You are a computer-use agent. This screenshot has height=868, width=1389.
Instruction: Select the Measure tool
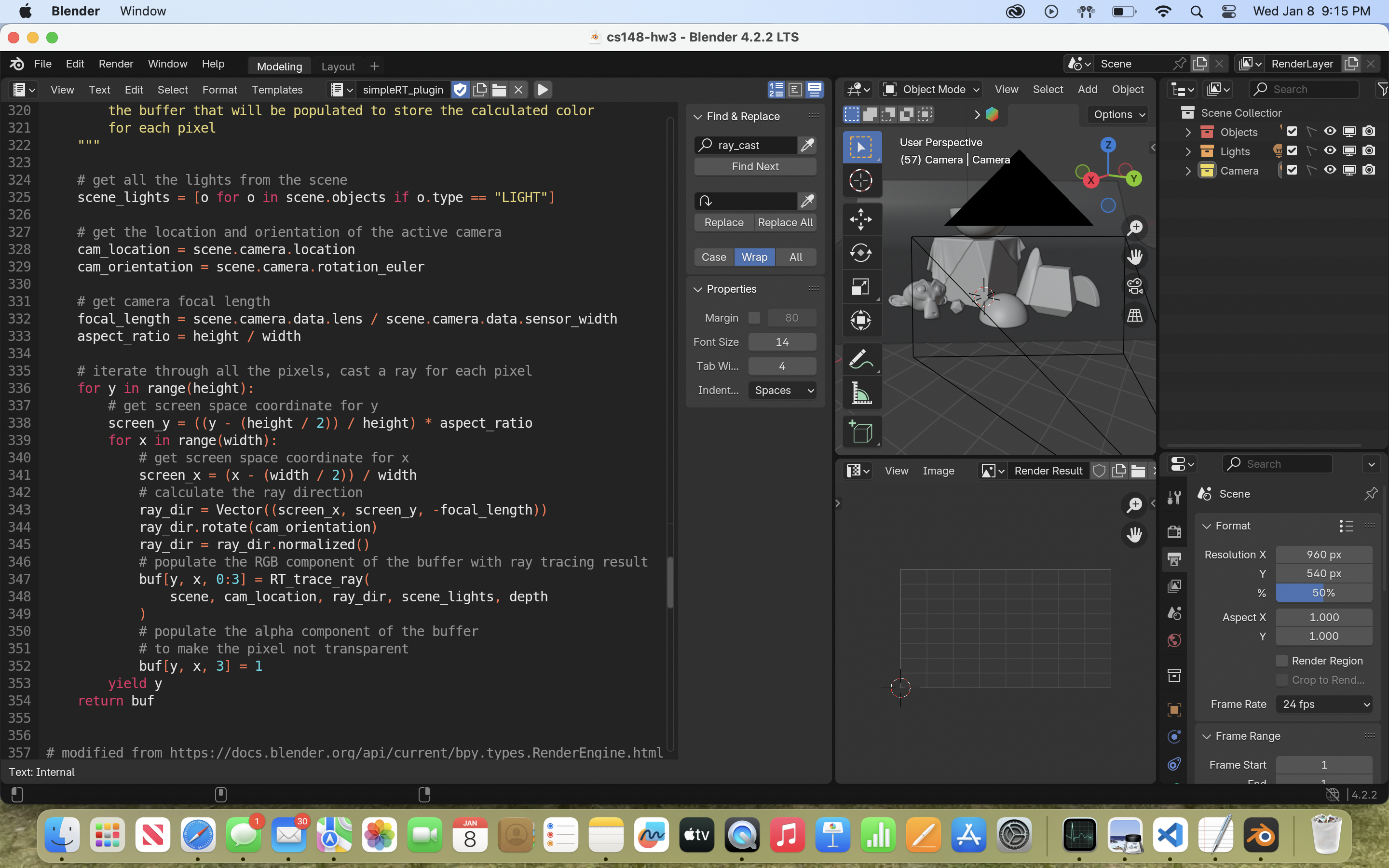pyautogui.click(x=861, y=393)
